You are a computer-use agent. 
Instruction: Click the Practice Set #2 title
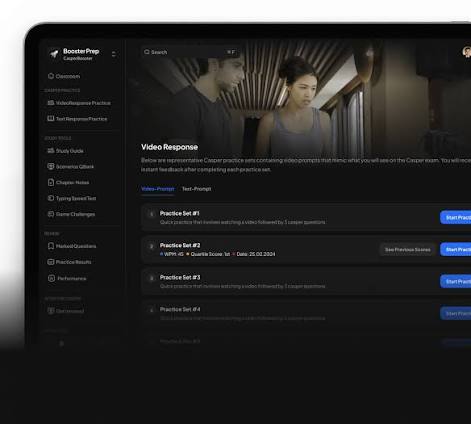click(180, 245)
